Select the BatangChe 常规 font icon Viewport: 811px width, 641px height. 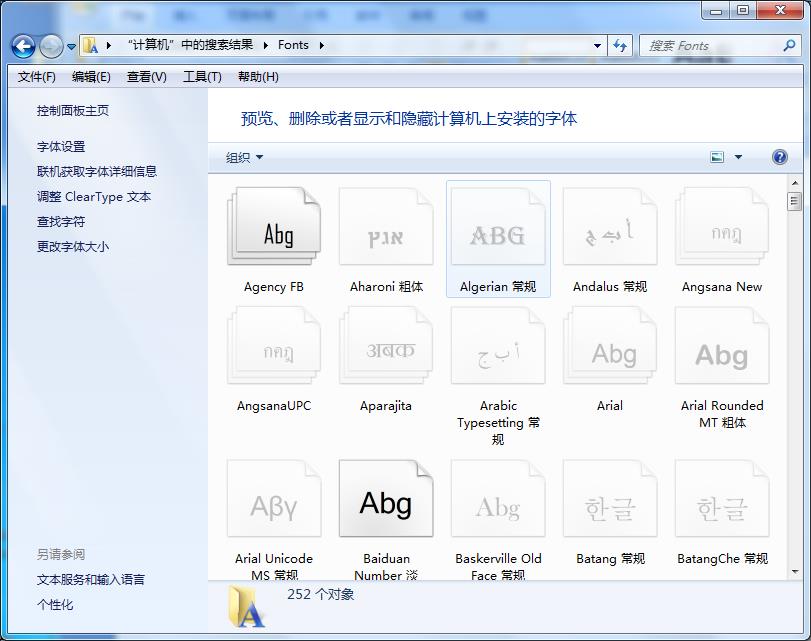coord(722,499)
